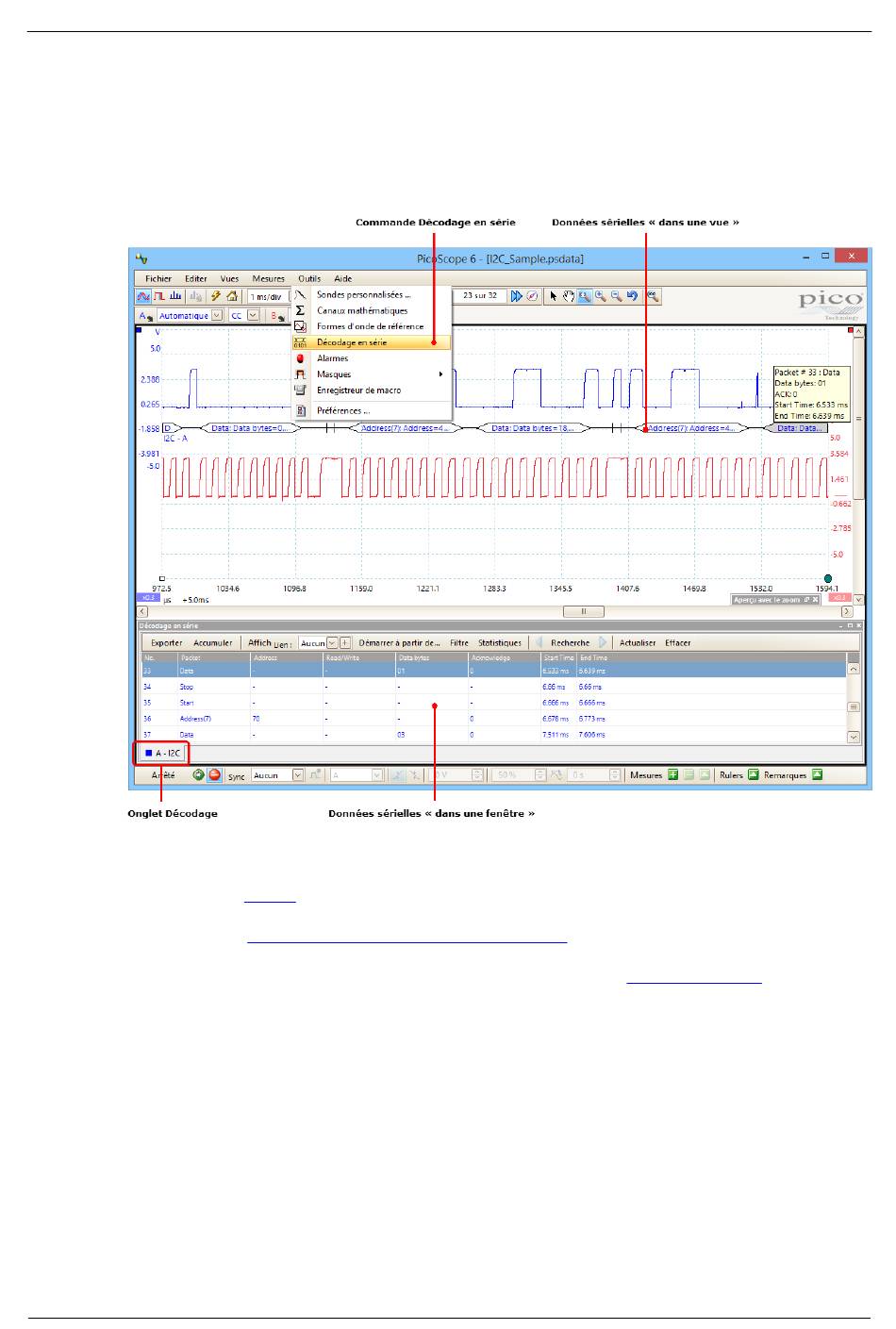
Task: Click the home display icon
Action: (232, 296)
